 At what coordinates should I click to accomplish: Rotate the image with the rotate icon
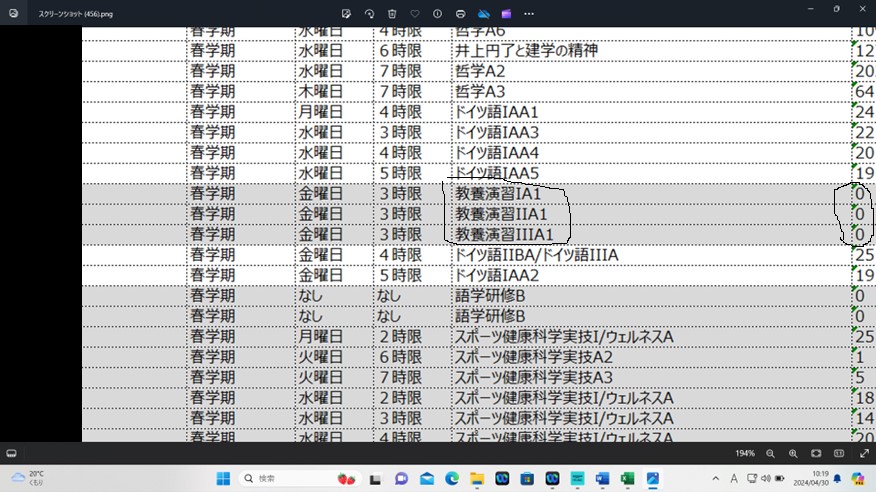tap(369, 13)
